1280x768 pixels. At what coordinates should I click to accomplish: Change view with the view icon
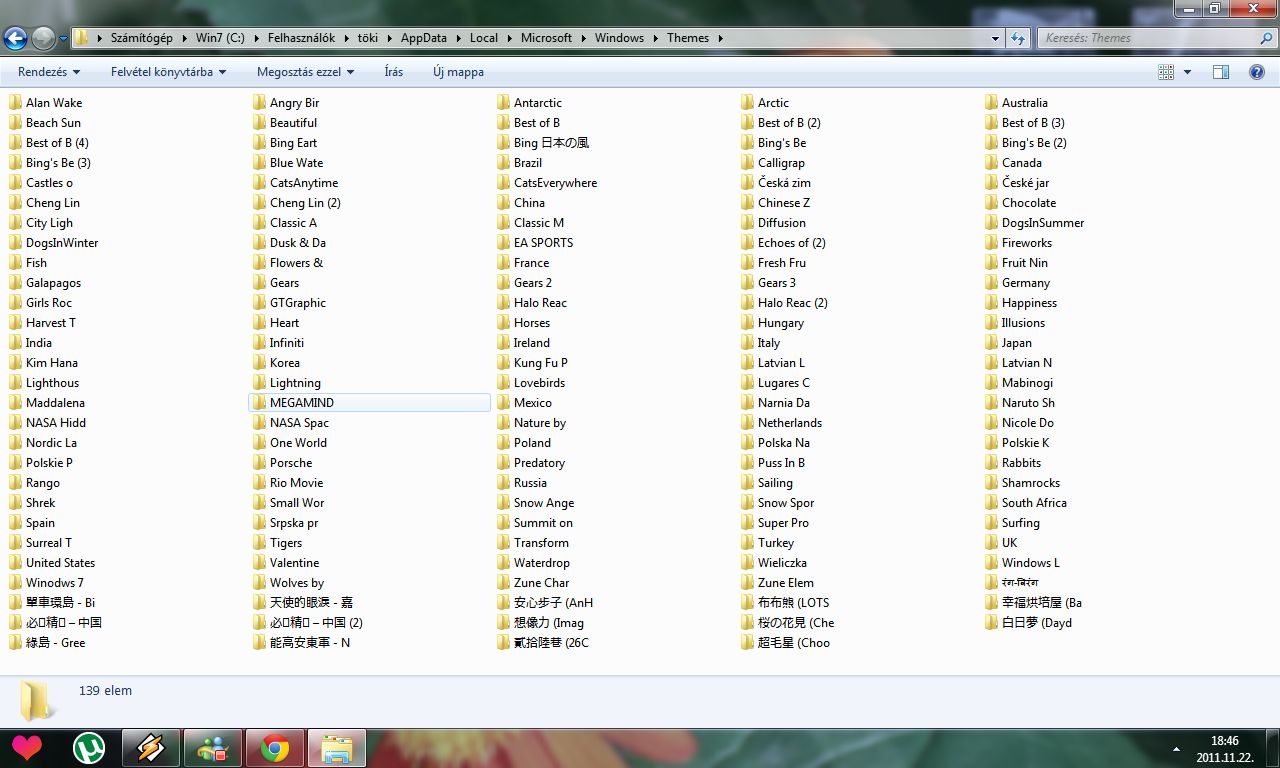click(x=1166, y=72)
